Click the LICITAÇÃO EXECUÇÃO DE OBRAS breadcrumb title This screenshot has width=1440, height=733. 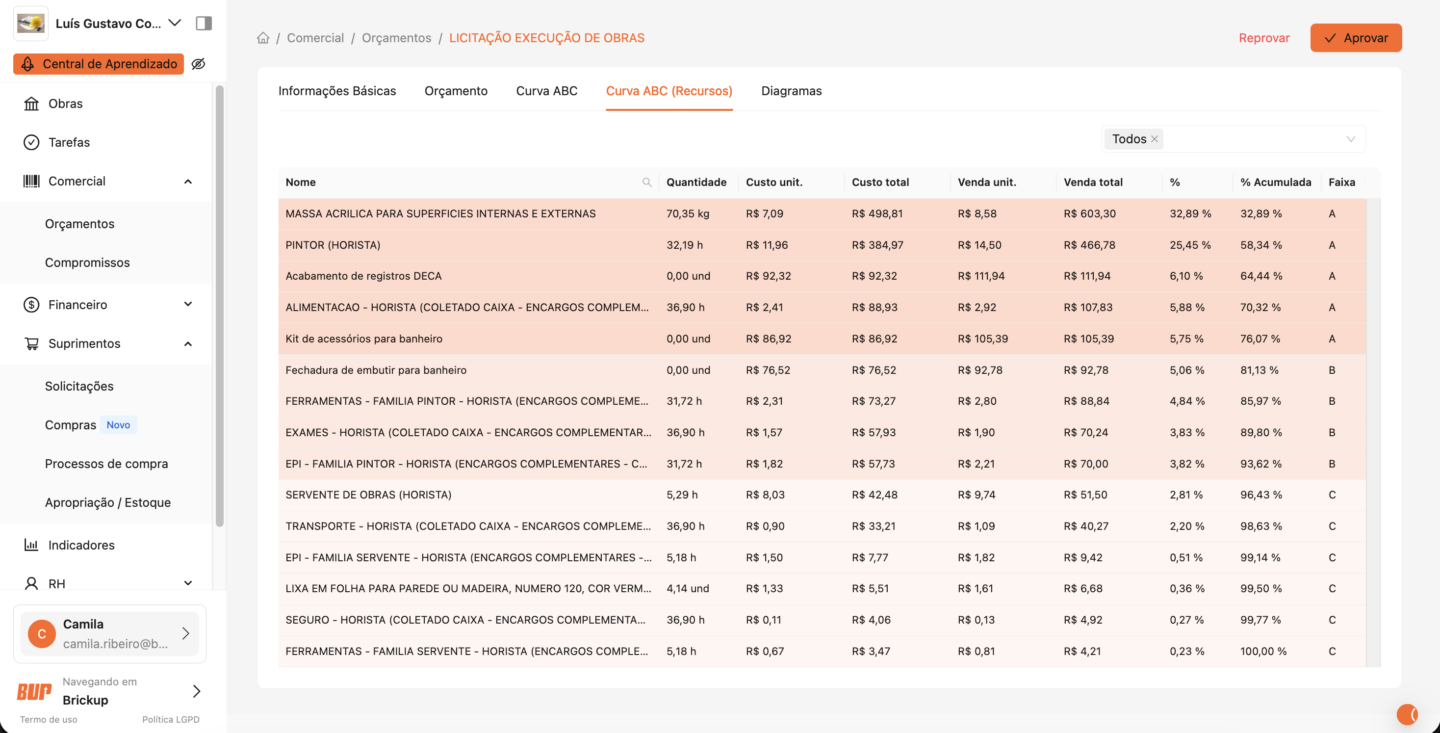tap(547, 38)
